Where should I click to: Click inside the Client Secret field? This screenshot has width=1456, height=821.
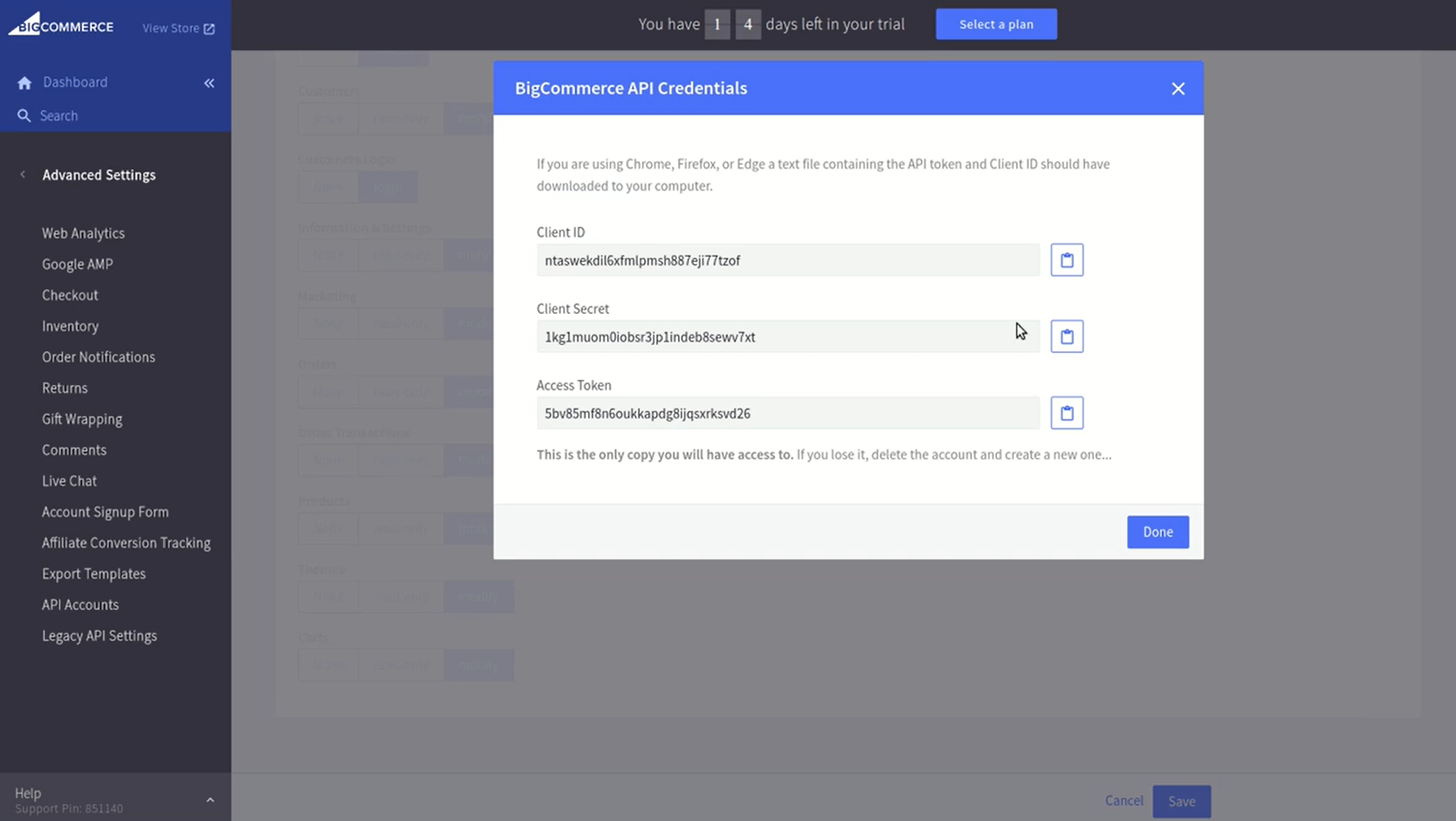(778, 337)
